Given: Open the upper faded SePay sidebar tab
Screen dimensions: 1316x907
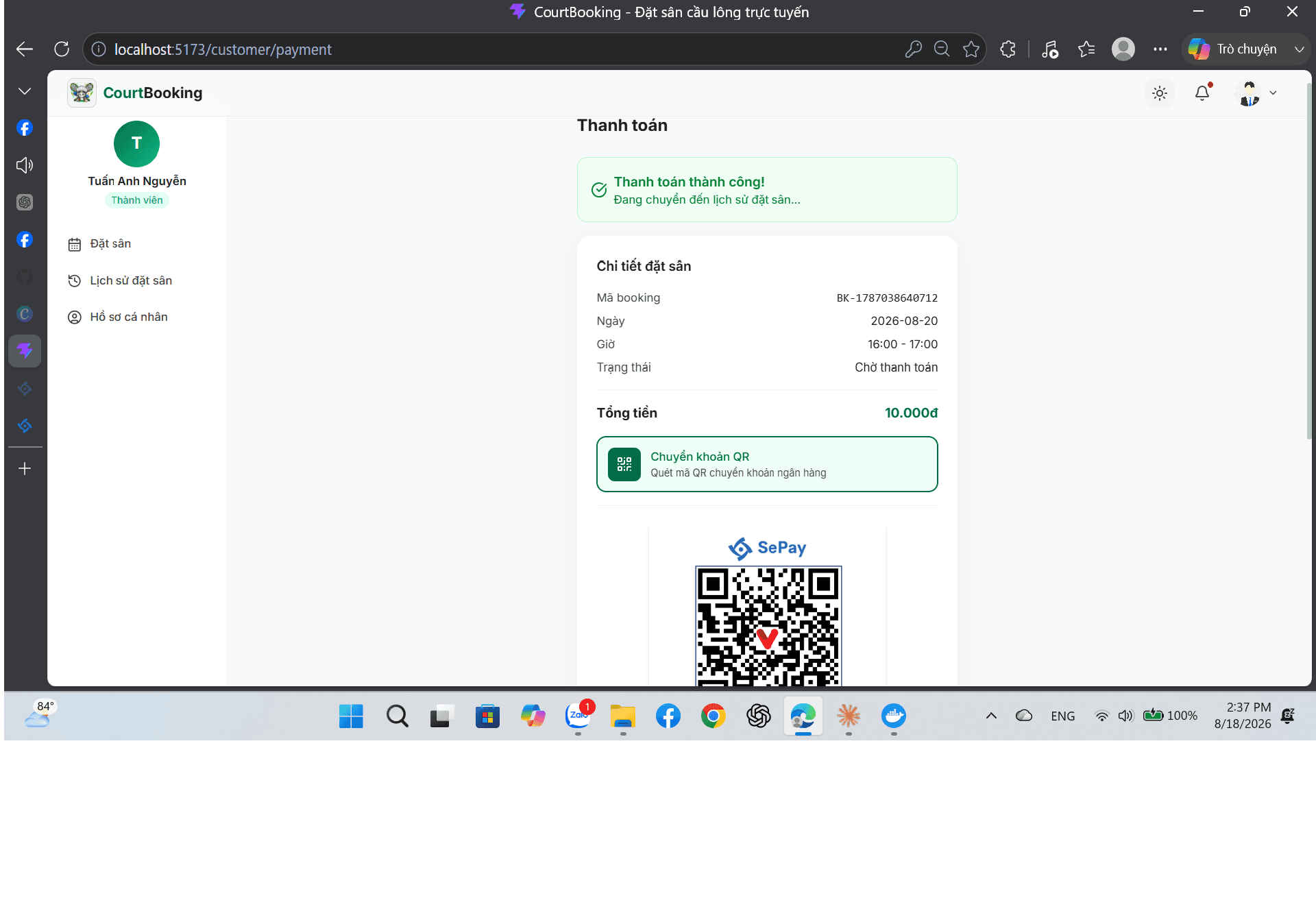Looking at the screenshot, I should pyautogui.click(x=25, y=389).
